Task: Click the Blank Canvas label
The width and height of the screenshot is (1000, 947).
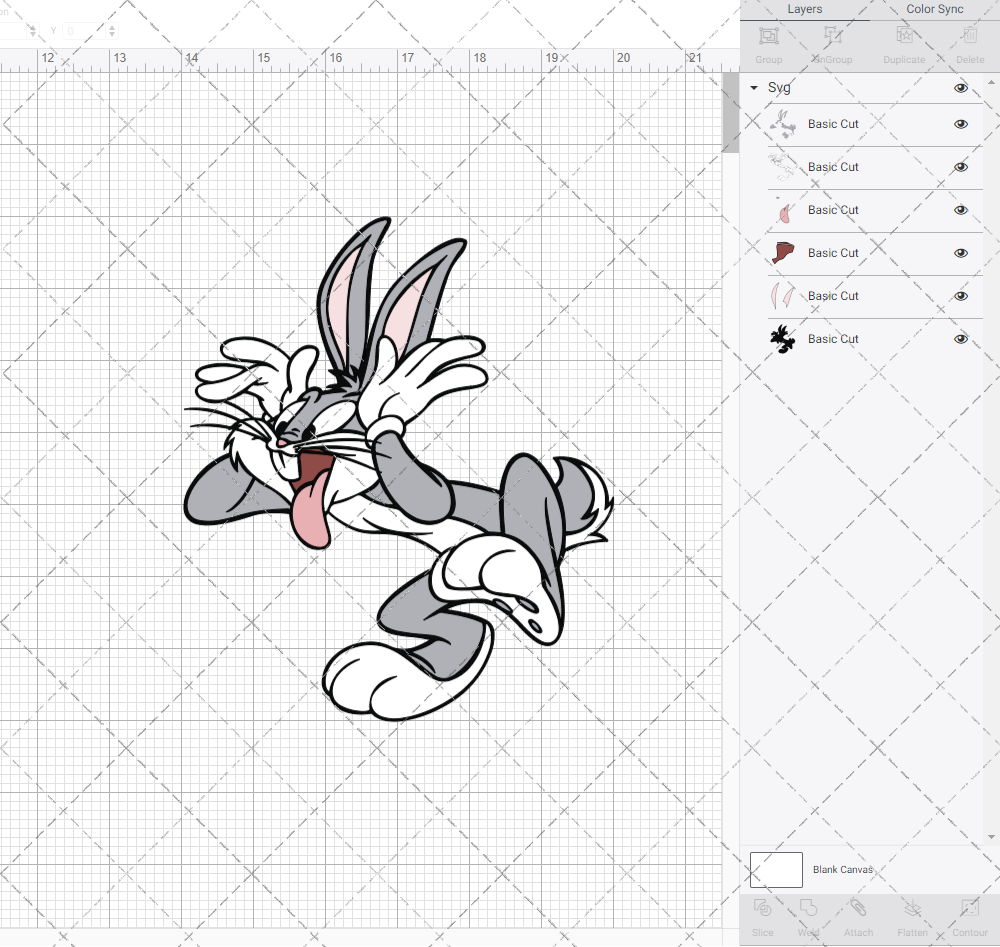Action: pos(842,870)
